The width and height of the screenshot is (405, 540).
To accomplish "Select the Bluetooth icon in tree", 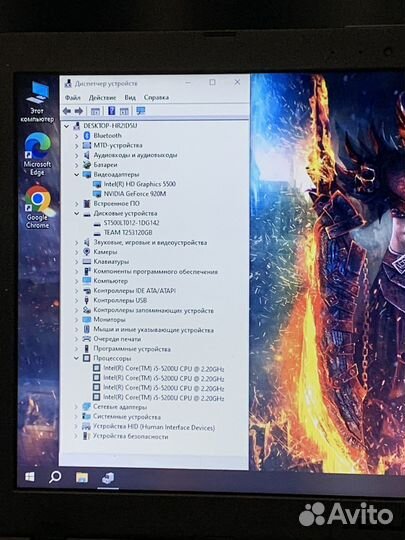I will pos(87,136).
